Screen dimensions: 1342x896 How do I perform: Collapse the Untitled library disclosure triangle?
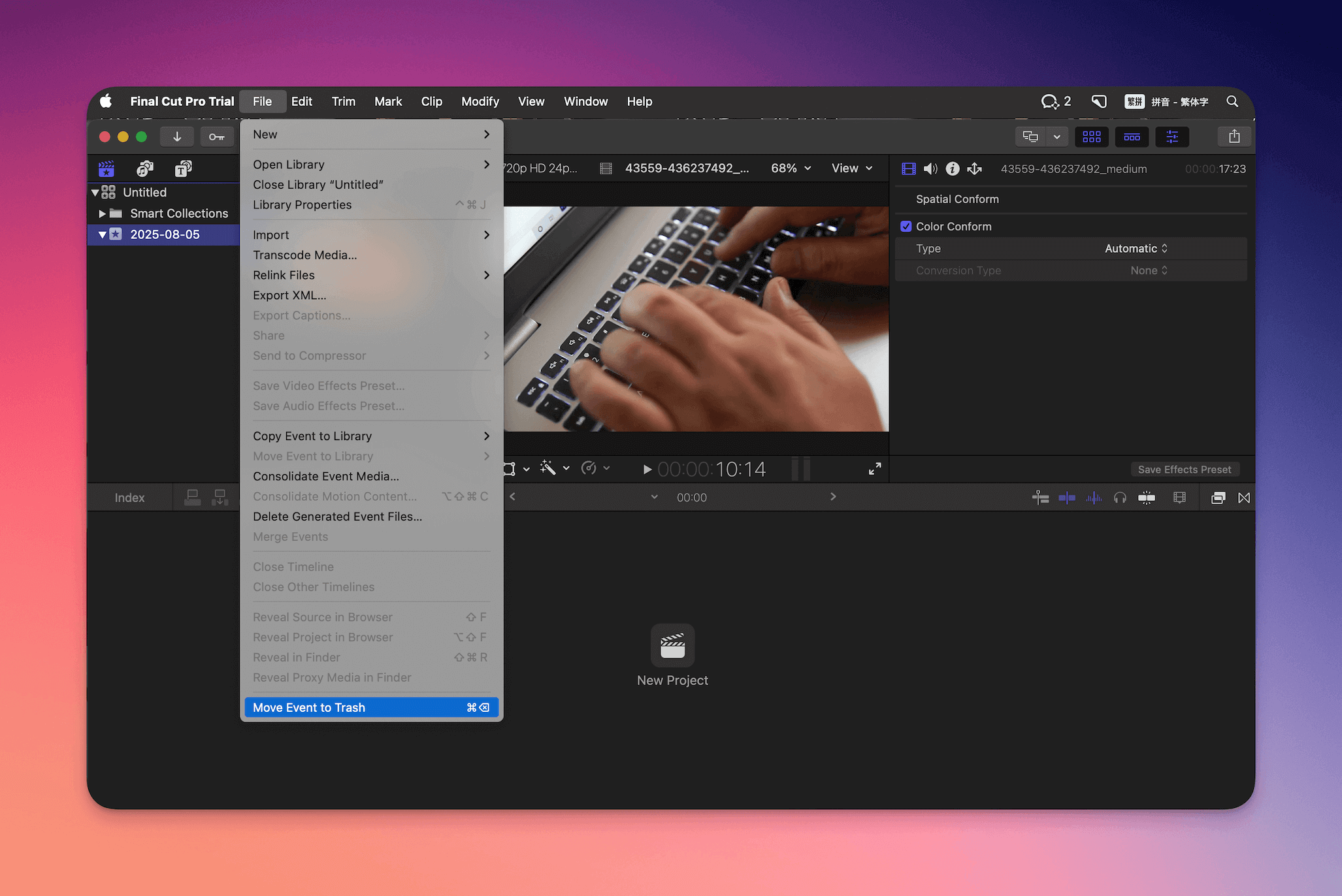coord(95,193)
